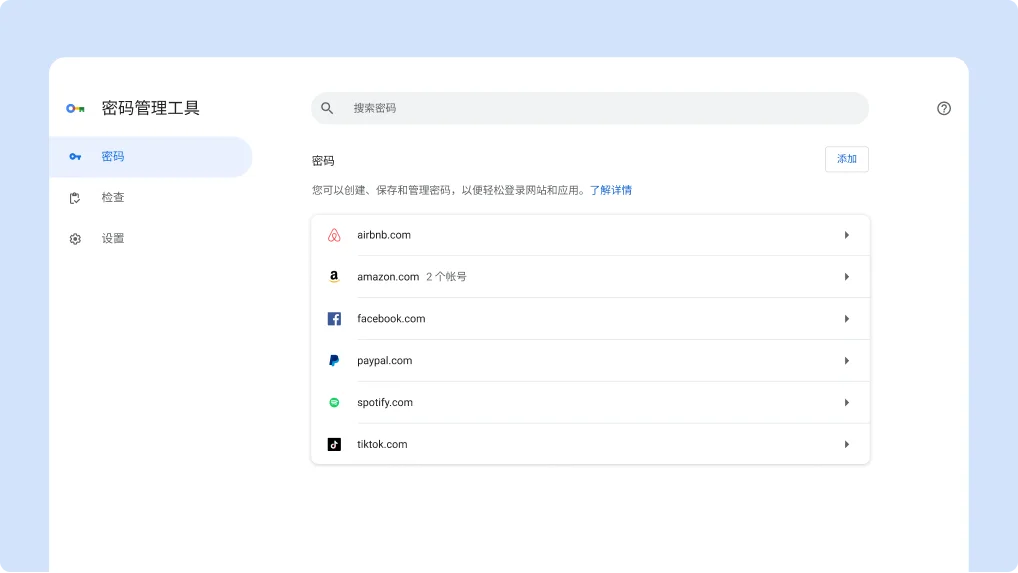Expand the airbnb.com entry arrow
The width and height of the screenshot is (1018, 573).
click(x=847, y=235)
